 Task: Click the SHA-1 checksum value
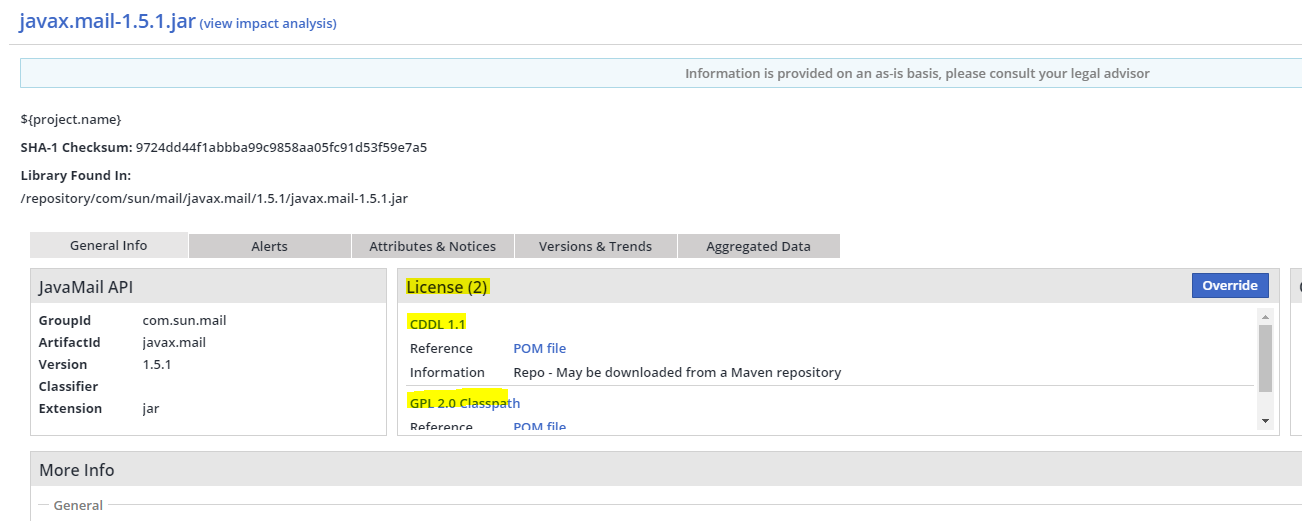tap(281, 147)
